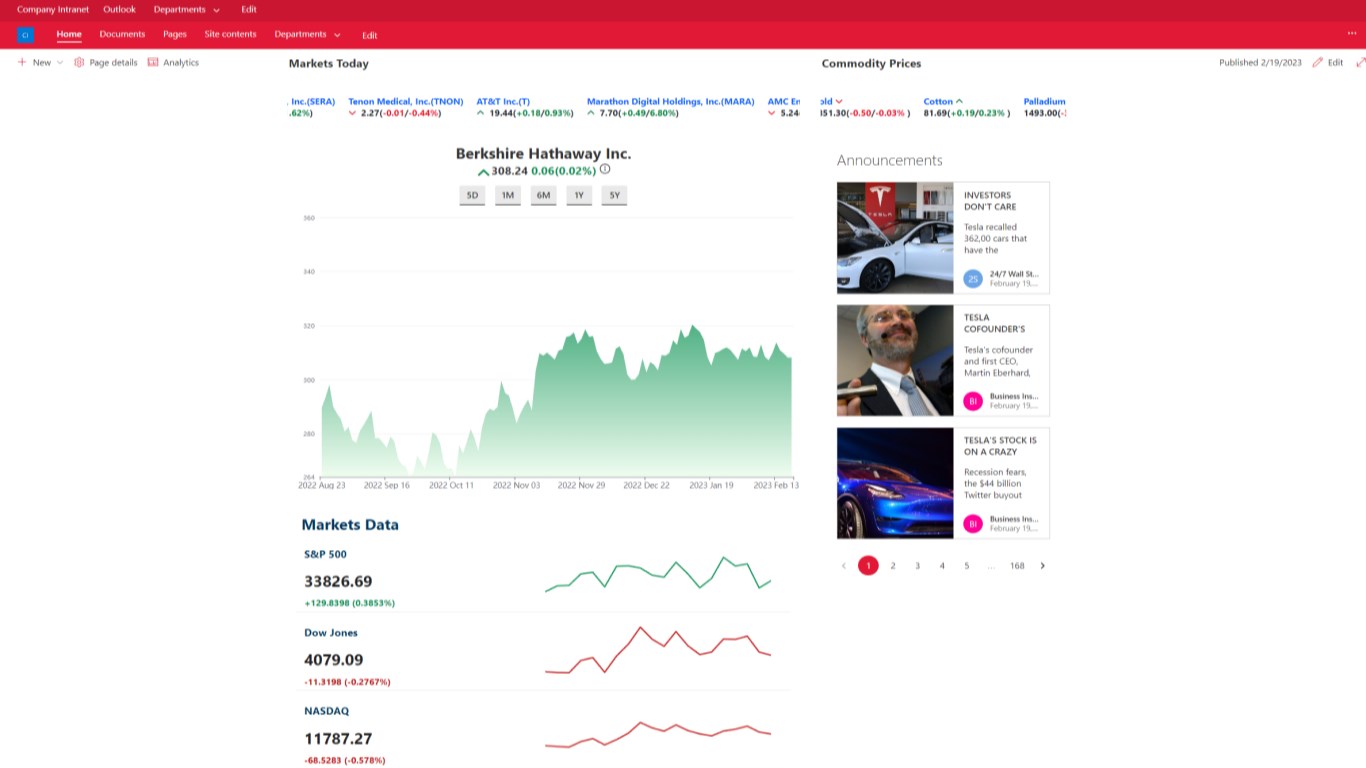1366x768 pixels.
Task: Click the Markets Today heading
Action: pos(329,63)
